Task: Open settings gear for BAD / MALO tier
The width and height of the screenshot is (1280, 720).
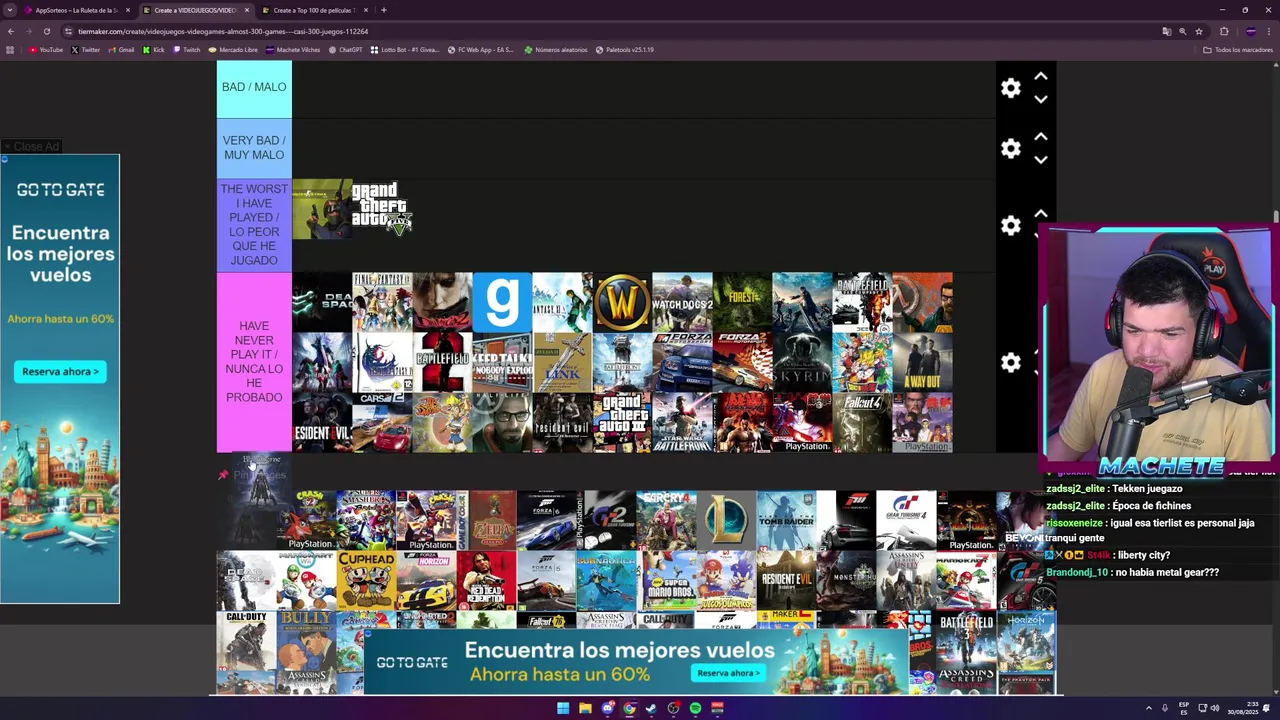Action: coord(1011,88)
